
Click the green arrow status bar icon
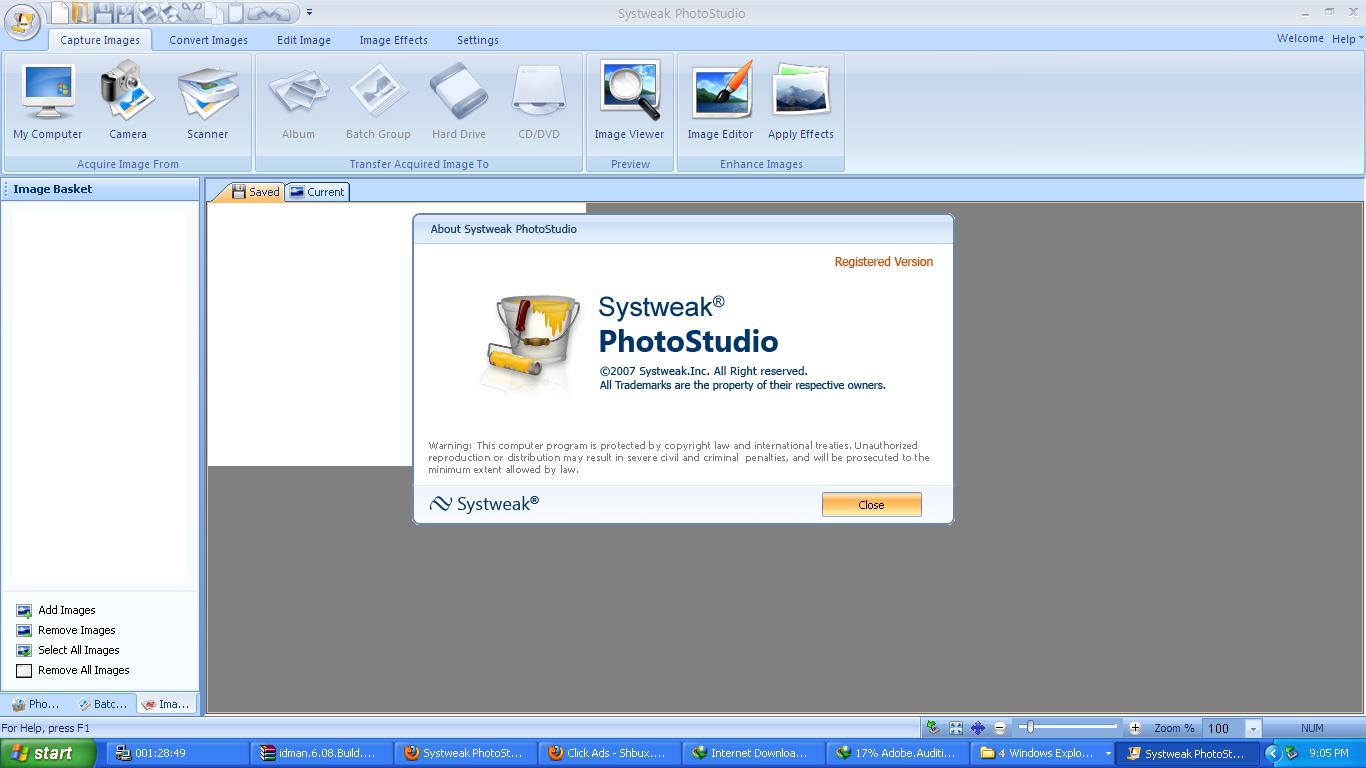point(933,728)
